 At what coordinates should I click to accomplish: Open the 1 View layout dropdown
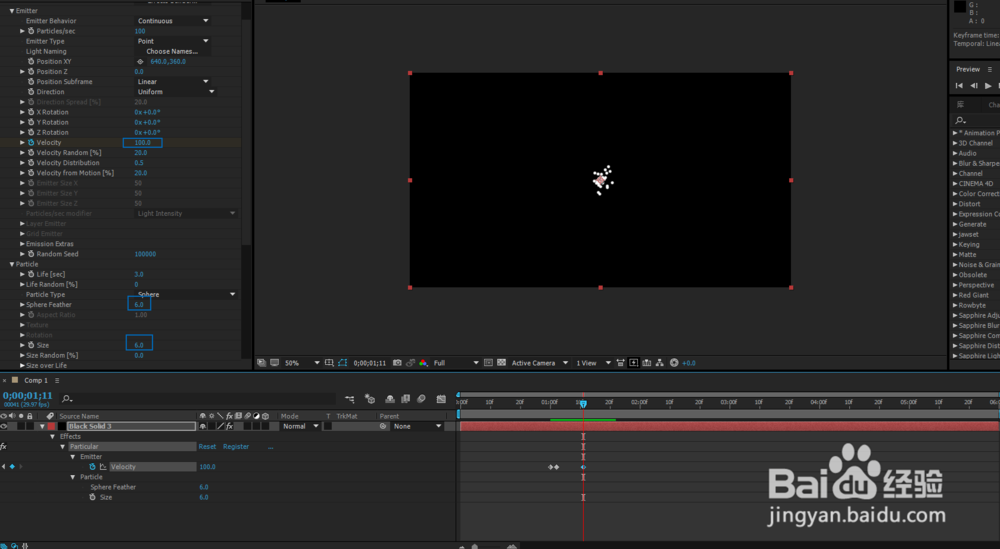(593, 363)
